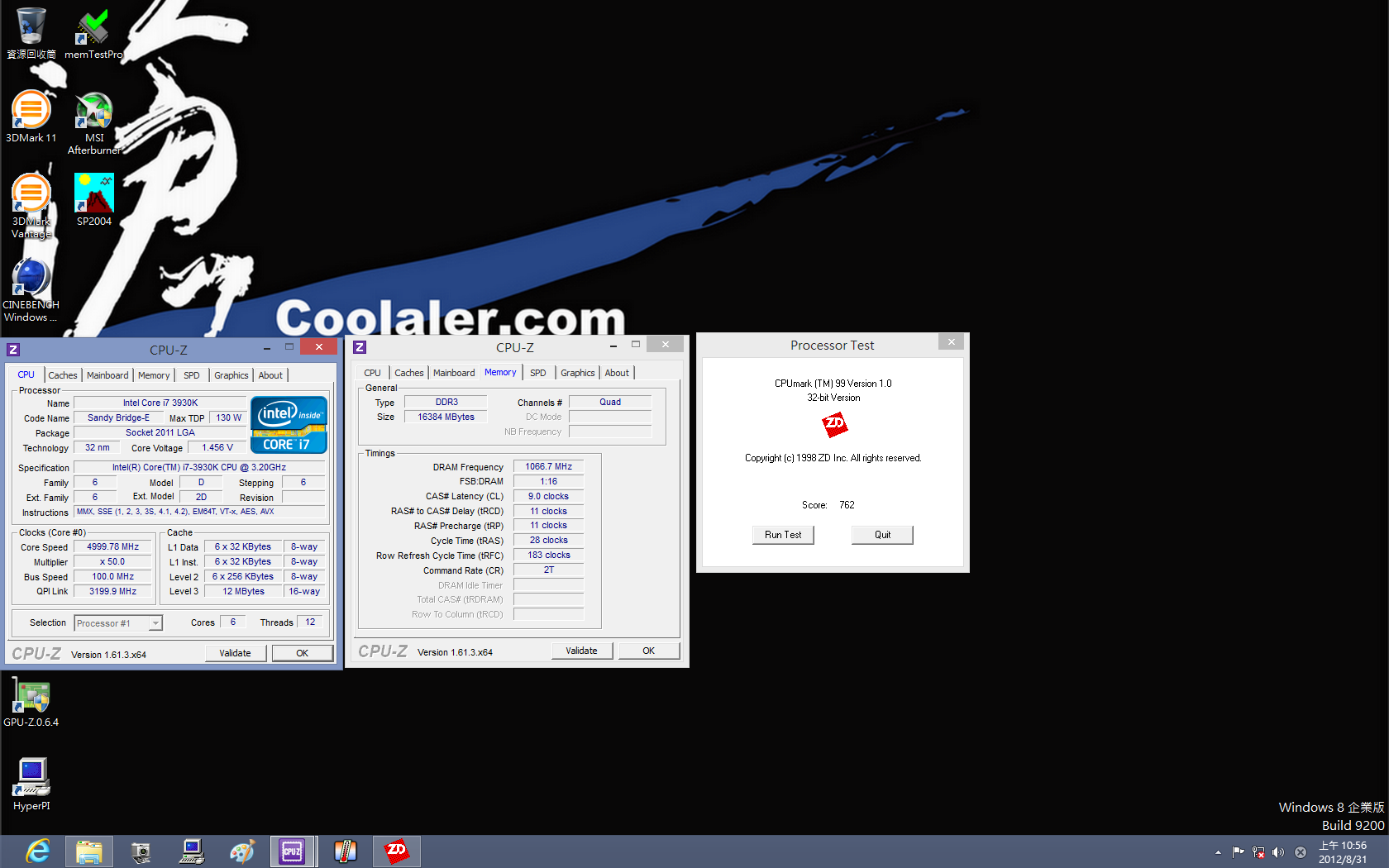Image resolution: width=1389 pixels, height=868 pixels.
Task: Click the Size value 16384 MBytes
Action: tap(446, 417)
